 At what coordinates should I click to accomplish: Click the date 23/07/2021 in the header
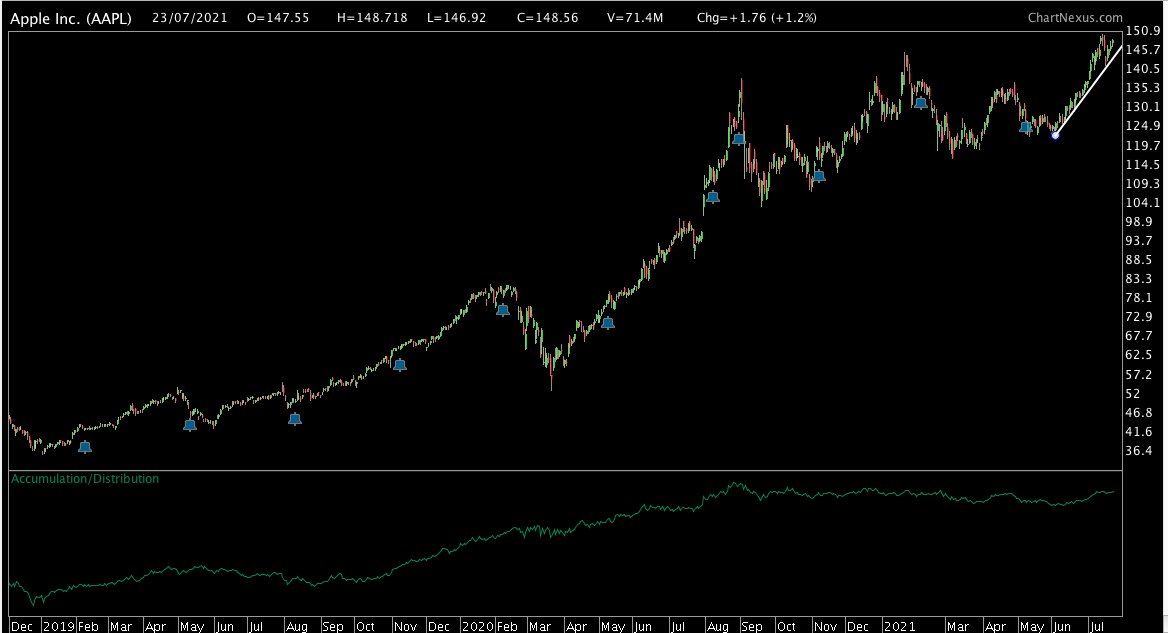pos(190,18)
